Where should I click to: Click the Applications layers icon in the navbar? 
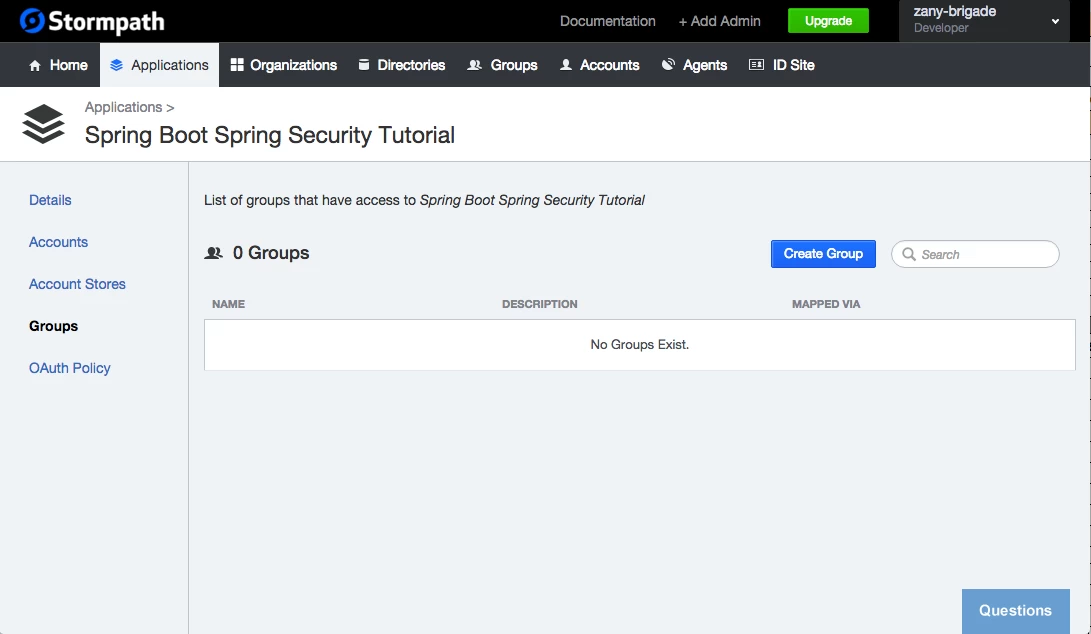[x=116, y=65]
